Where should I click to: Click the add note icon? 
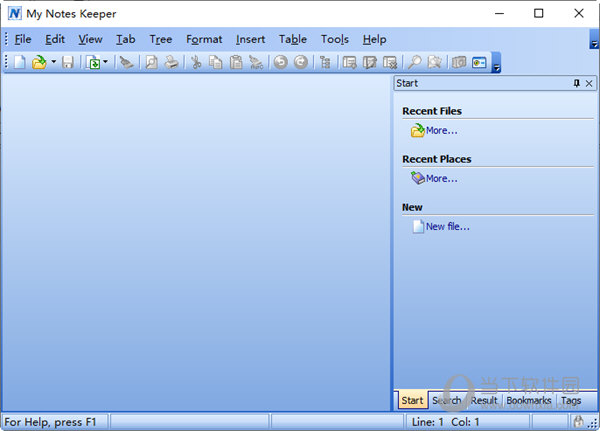349,62
